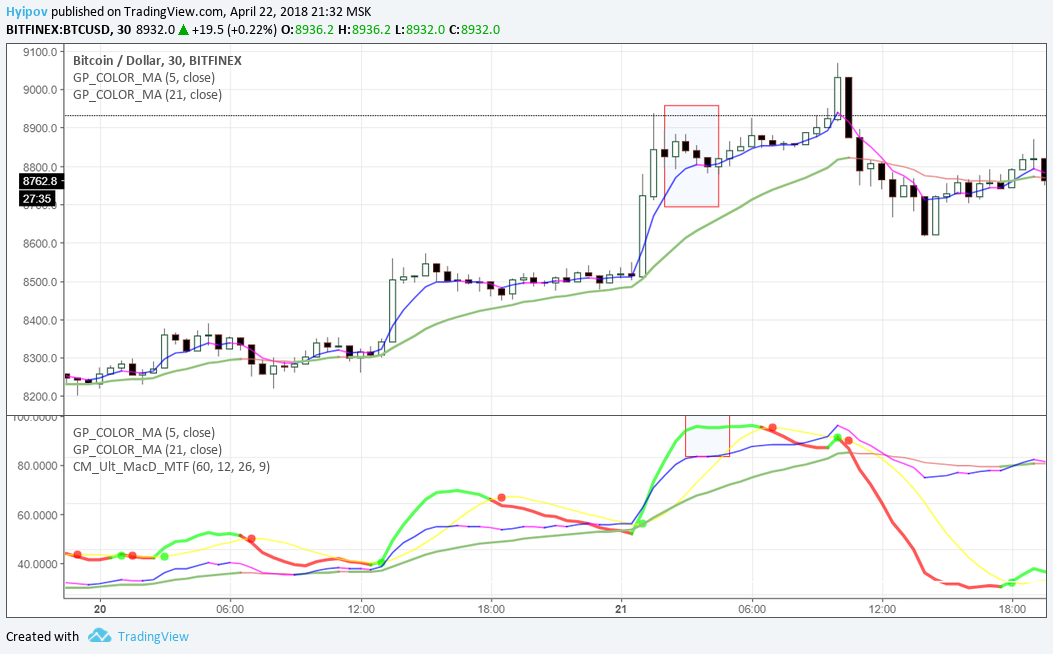Image resolution: width=1053 pixels, height=654 pixels.
Task: Click the 8500.0 price axis label
Action: click(x=39, y=282)
